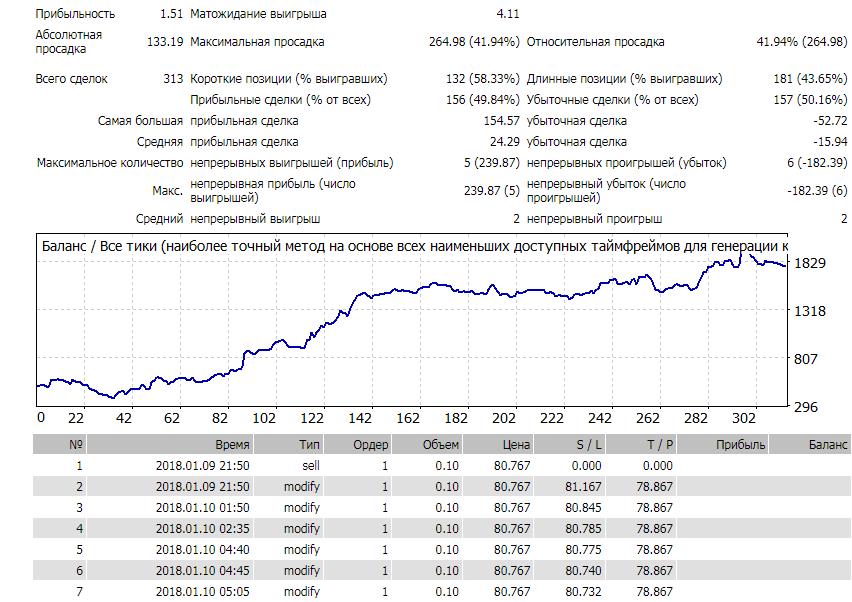Select the modify row timed 2018.01.10 05:05
This screenshot has height=602, width=852.
(202, 591)
